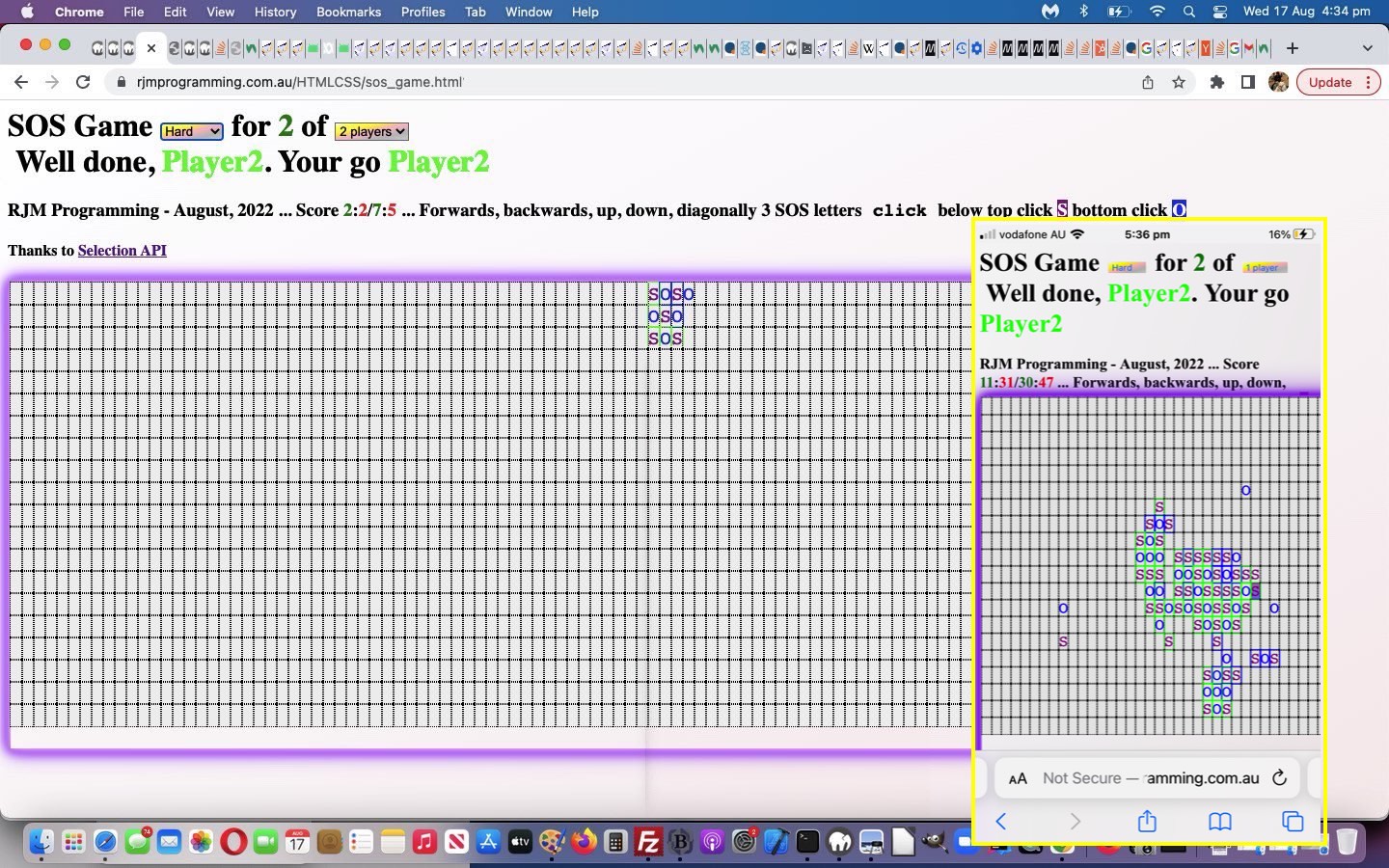Open the Bookmarks menu
1389x868 pixels.
348,12
